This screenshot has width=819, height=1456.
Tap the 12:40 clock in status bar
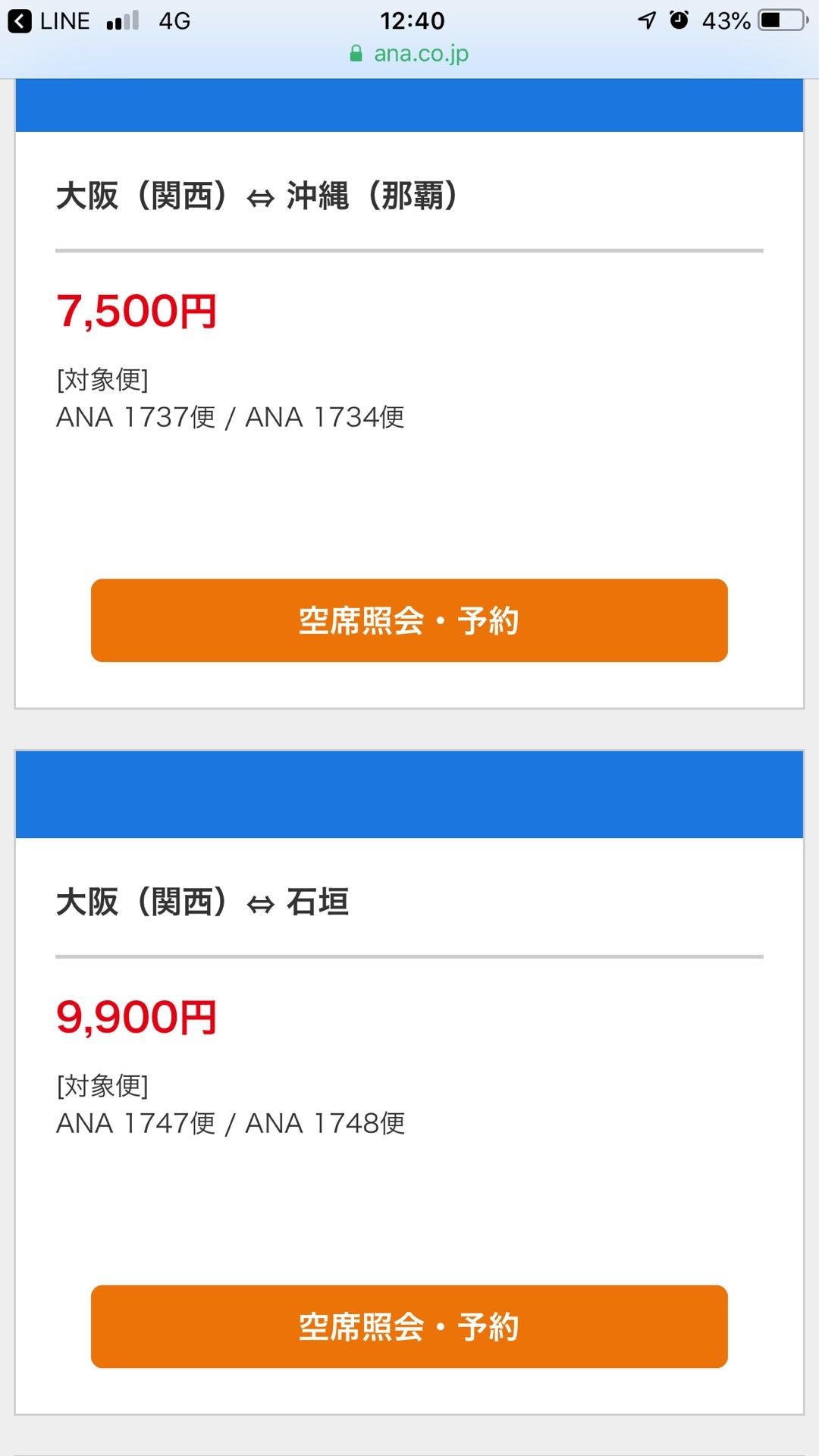click(412, 20)
